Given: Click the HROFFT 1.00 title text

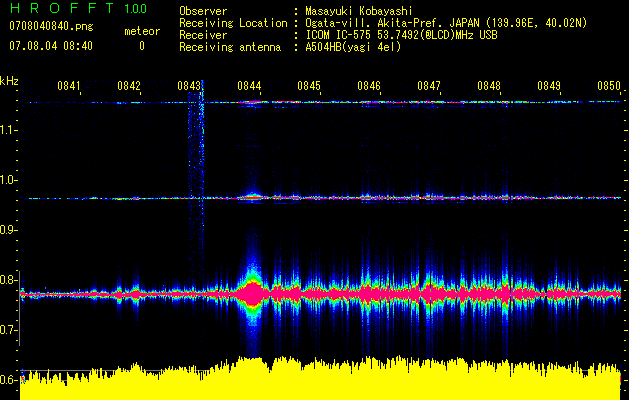Looking at the screenshot, I should tap(75, 10).
